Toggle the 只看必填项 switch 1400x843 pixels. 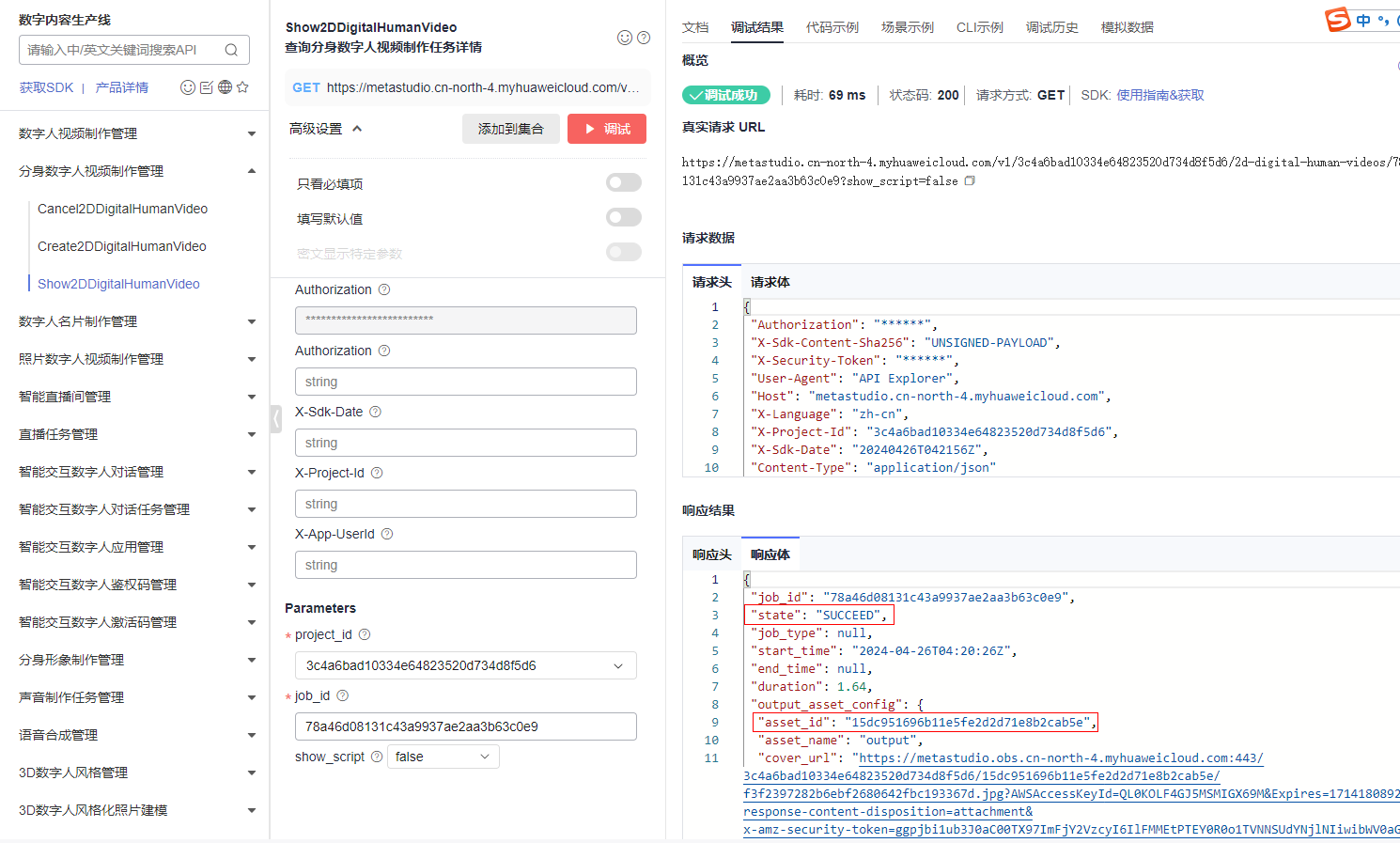[624, 182]
